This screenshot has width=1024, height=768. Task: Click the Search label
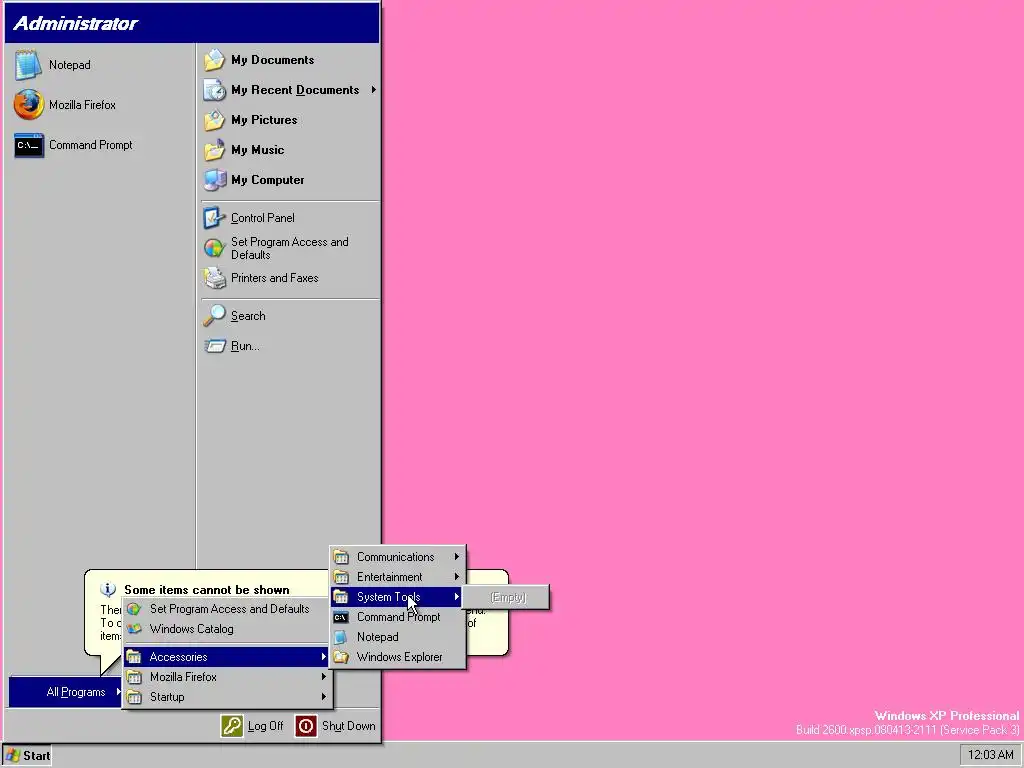[248, 316]
